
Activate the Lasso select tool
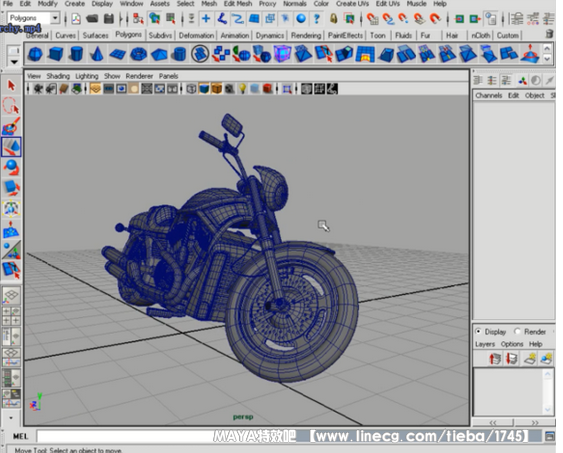[x=11, y=106]
